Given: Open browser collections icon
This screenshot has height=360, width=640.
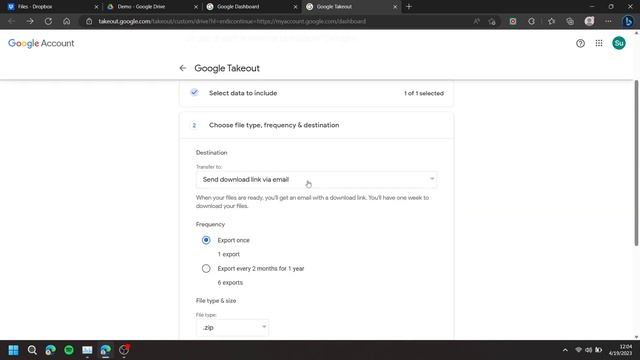Looking at the screenshot, I should click(x=570, y=21).
